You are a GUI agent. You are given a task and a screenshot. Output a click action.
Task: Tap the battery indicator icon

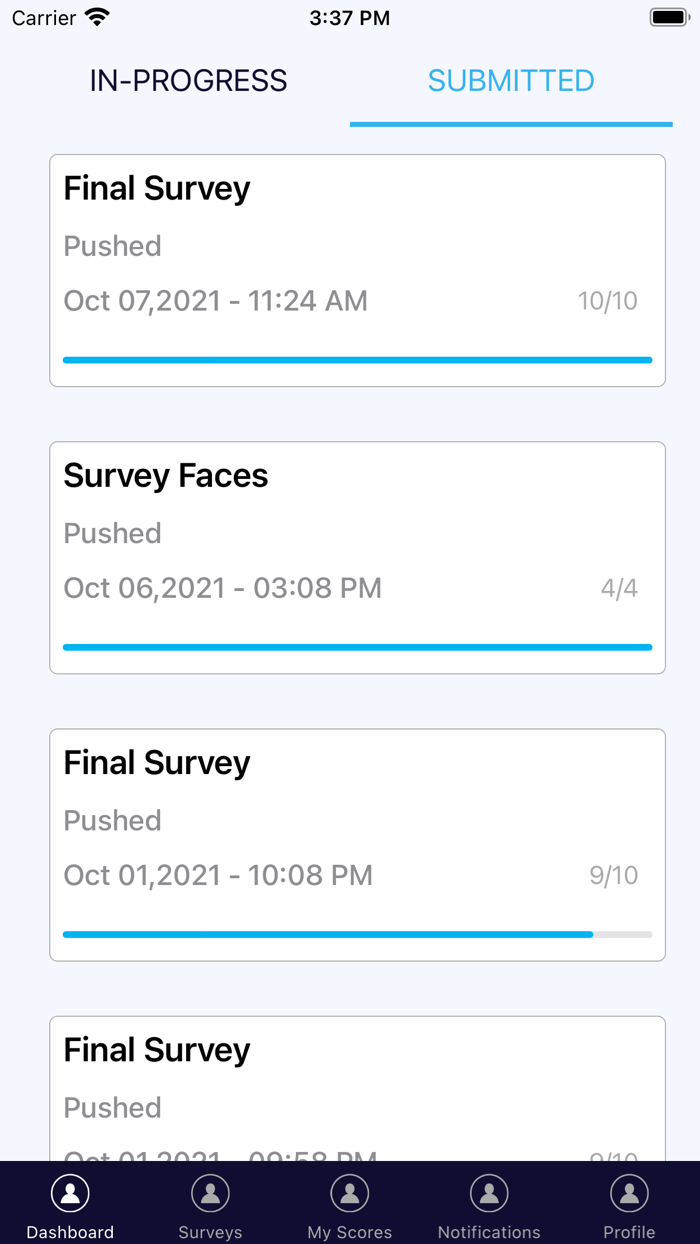[669, 18]
